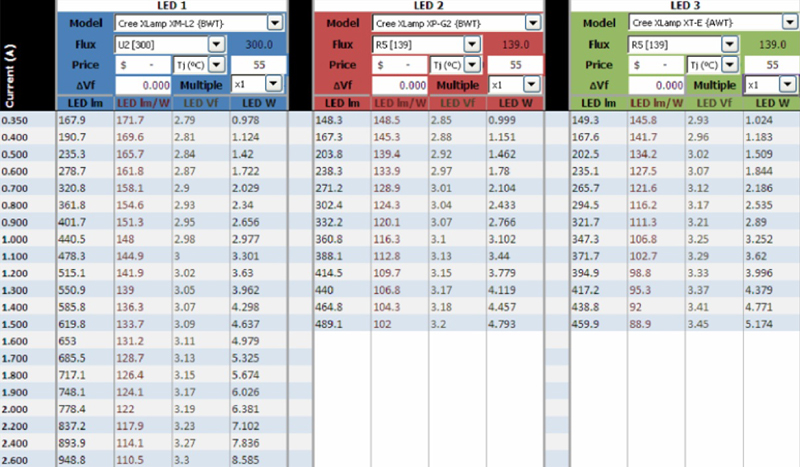
Task: Select LED 2 flux value 139.0 cell
Action: [515, 44]
